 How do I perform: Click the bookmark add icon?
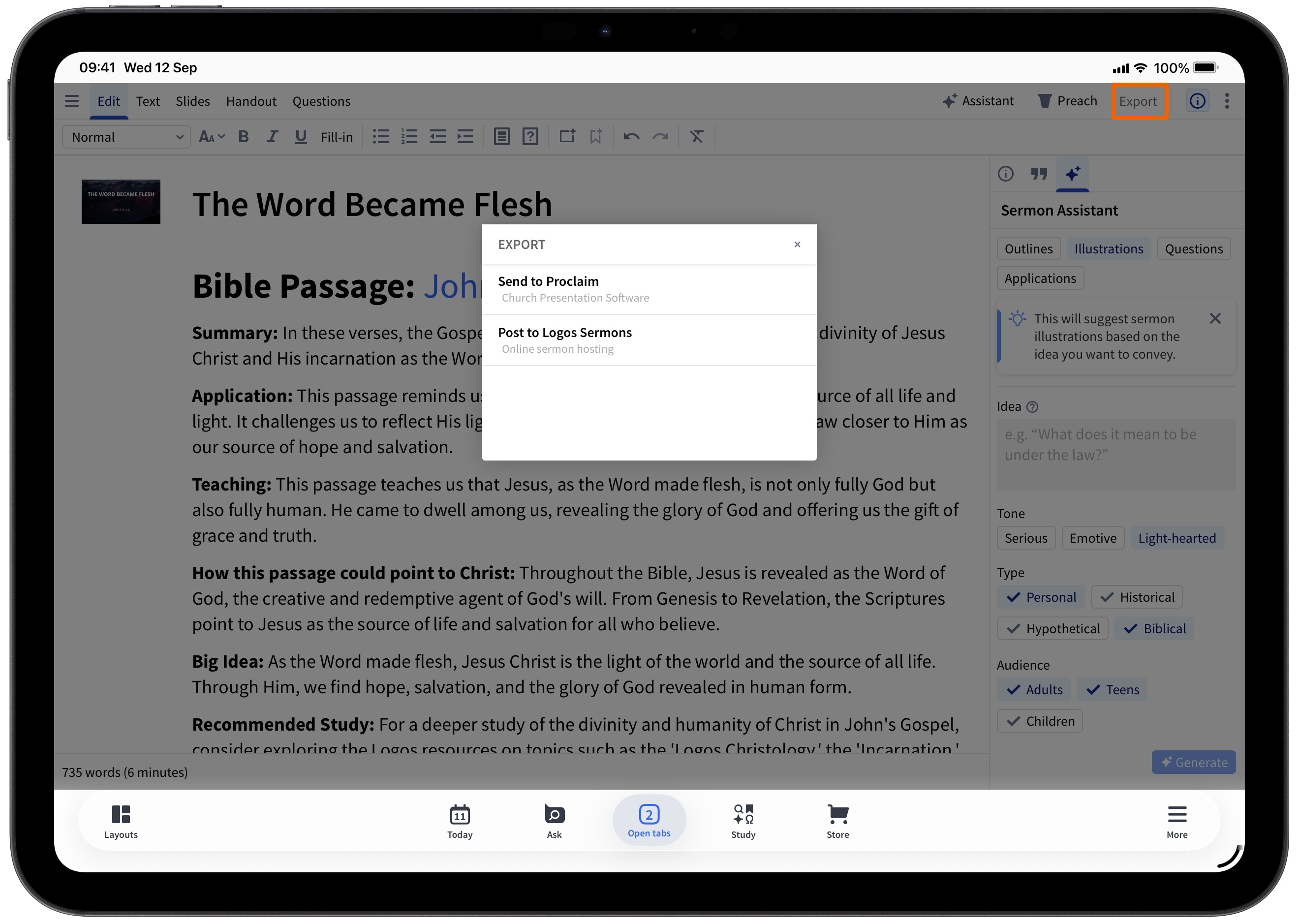pyautogui.click(x=596, y=137)
